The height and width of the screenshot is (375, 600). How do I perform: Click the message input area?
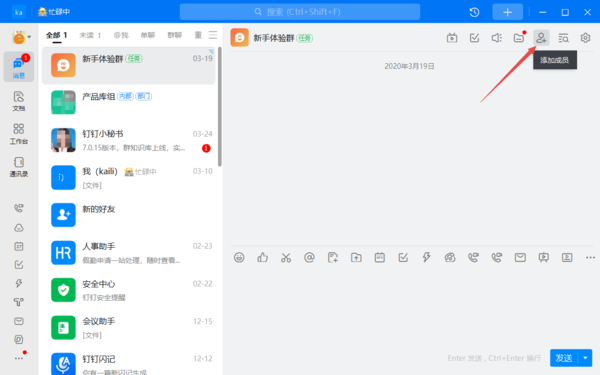(411, 306)
